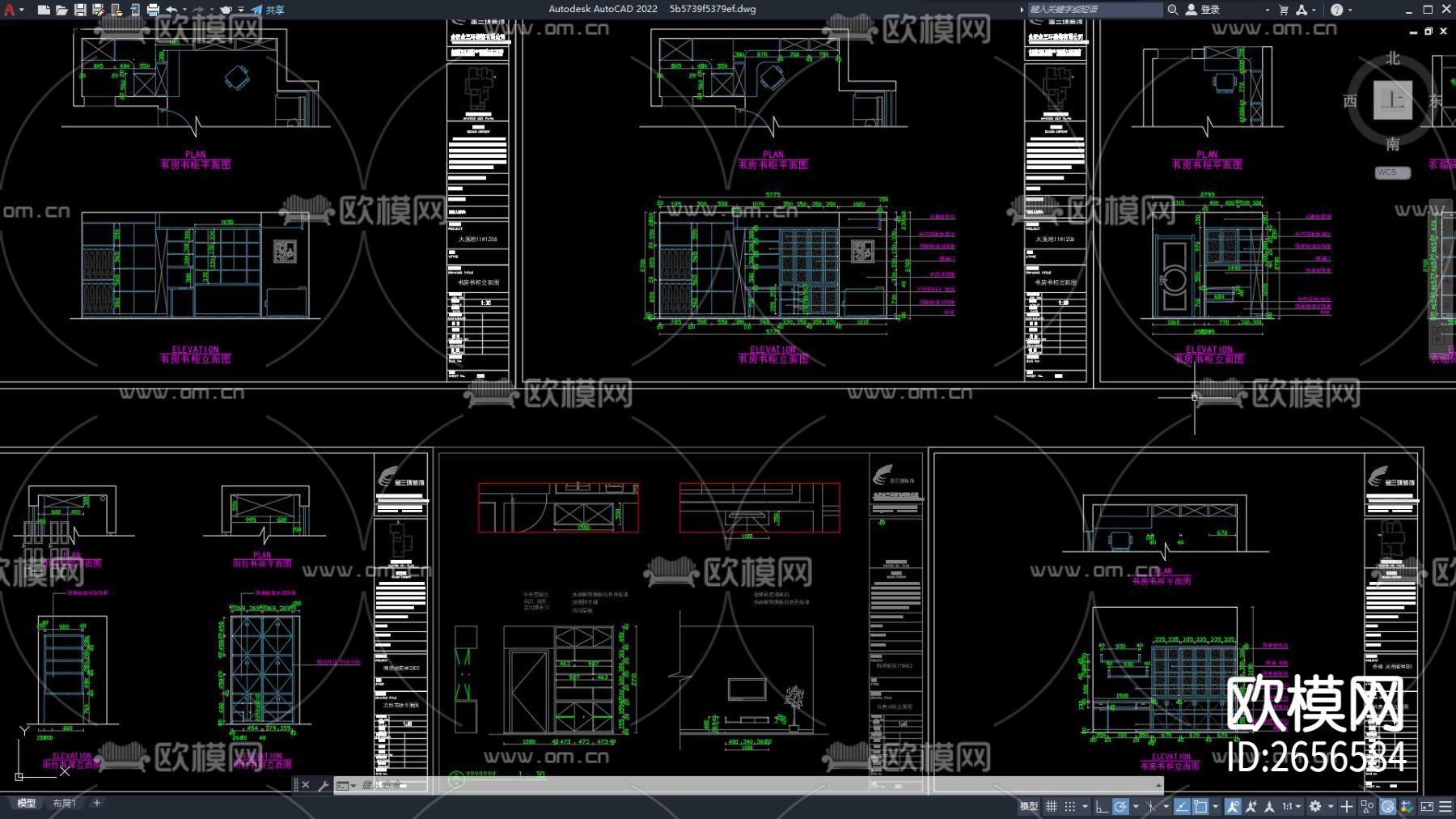Open the WCS coordinate system dropdown
The height and width of the screenshot is (819, 1456).
coord(1393,172)
